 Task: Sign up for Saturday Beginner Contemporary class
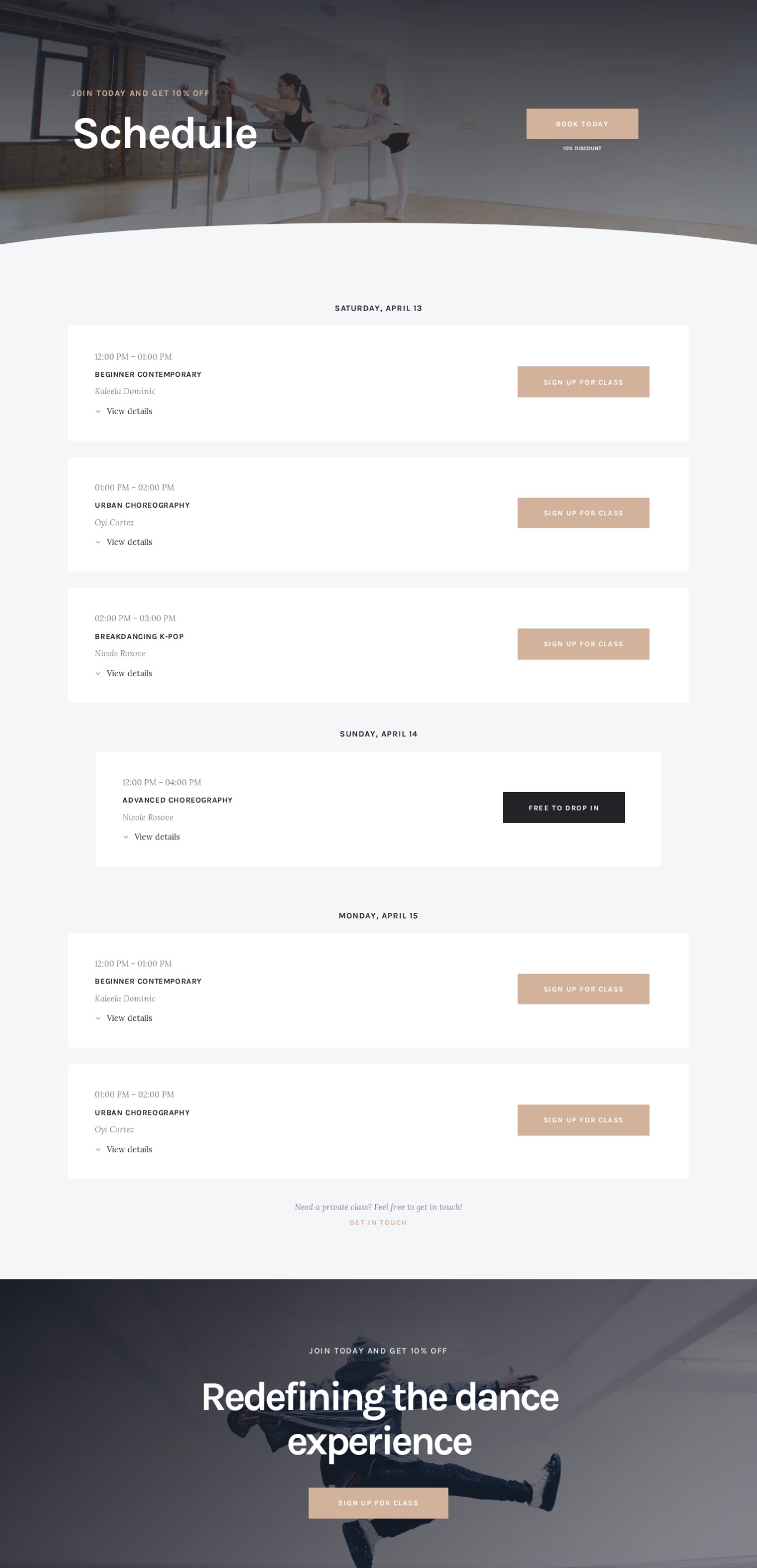(583, 382)
